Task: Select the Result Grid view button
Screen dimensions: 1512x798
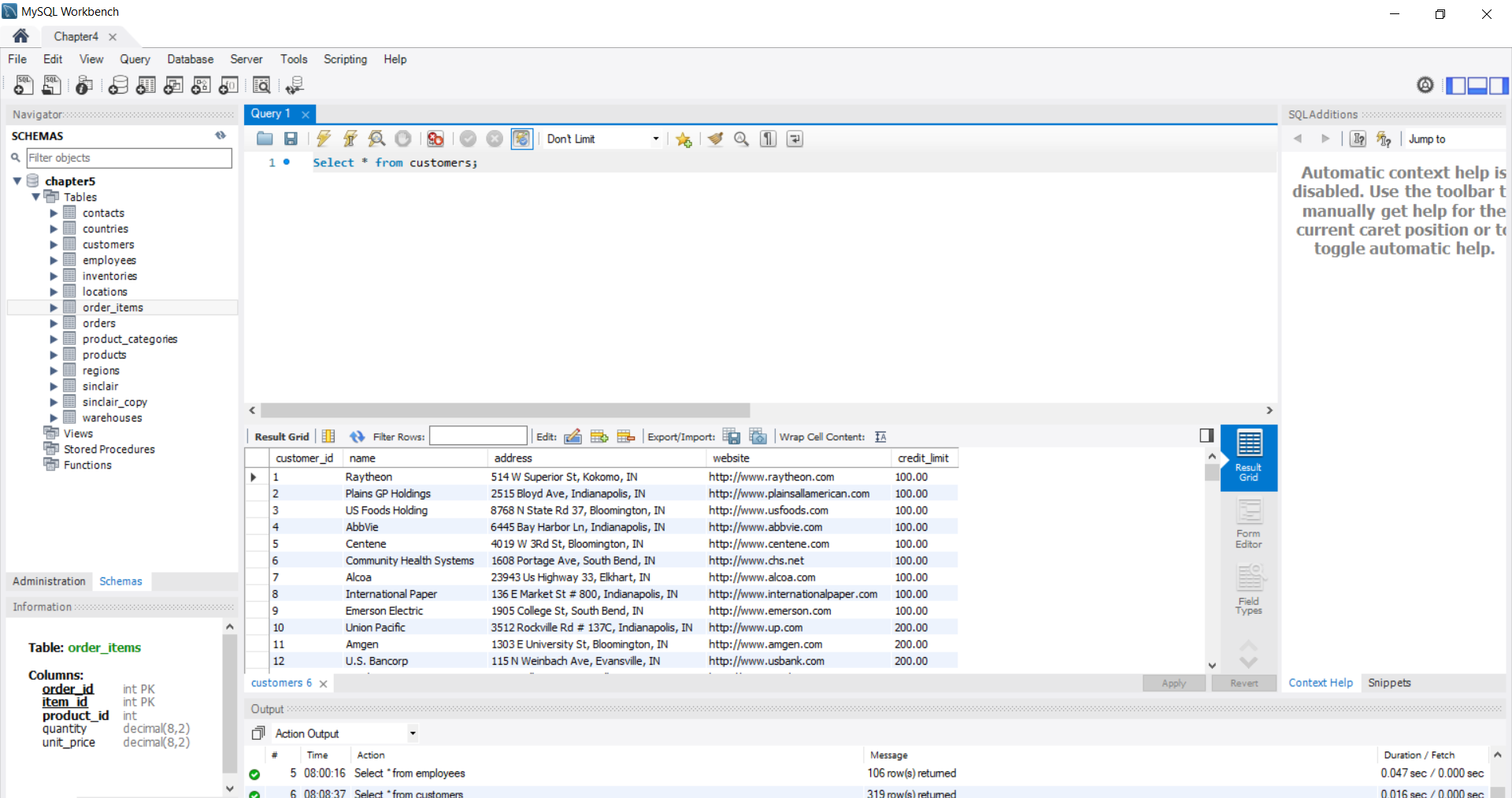Action: [x=1248, y=457]
